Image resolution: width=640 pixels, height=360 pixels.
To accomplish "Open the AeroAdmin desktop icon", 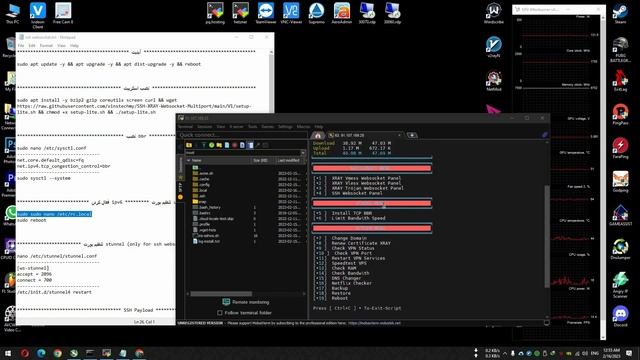I will (x=342, y=13).
